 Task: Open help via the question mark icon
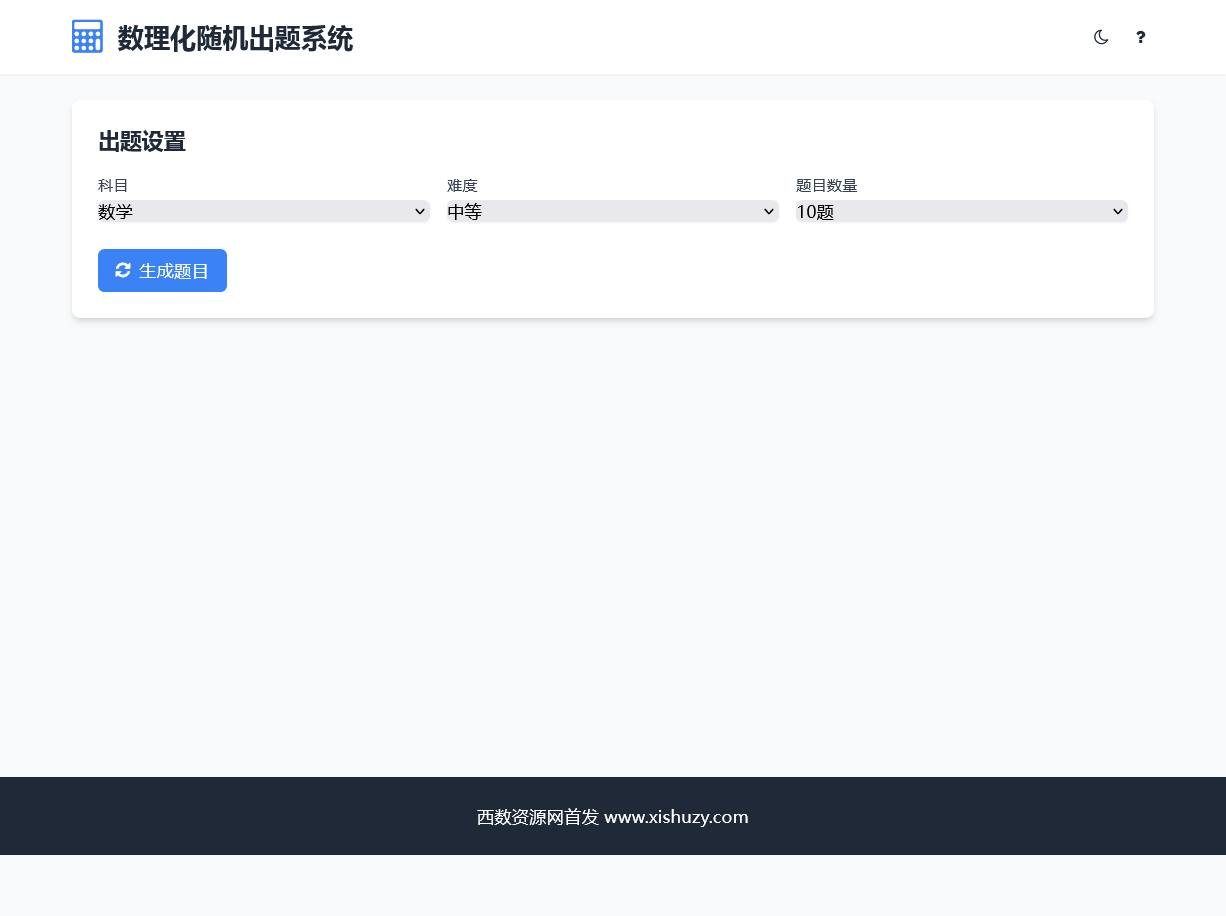pos(1140,37)
